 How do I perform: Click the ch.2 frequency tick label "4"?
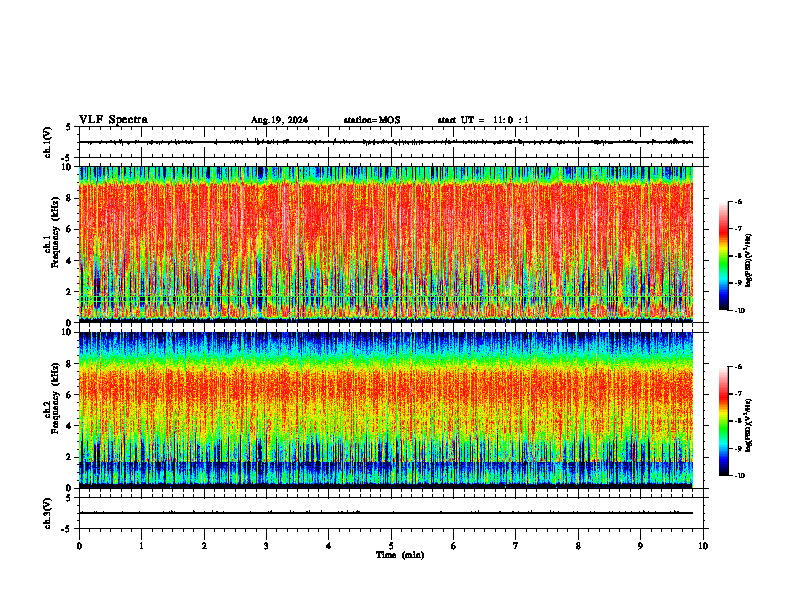[x=70, y=426]
